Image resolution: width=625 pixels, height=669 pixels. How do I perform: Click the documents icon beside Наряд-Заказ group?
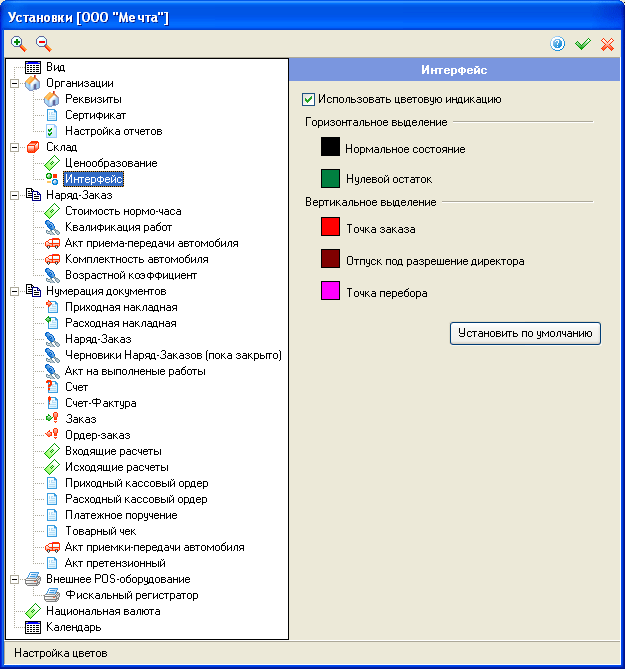pos(33,195)
